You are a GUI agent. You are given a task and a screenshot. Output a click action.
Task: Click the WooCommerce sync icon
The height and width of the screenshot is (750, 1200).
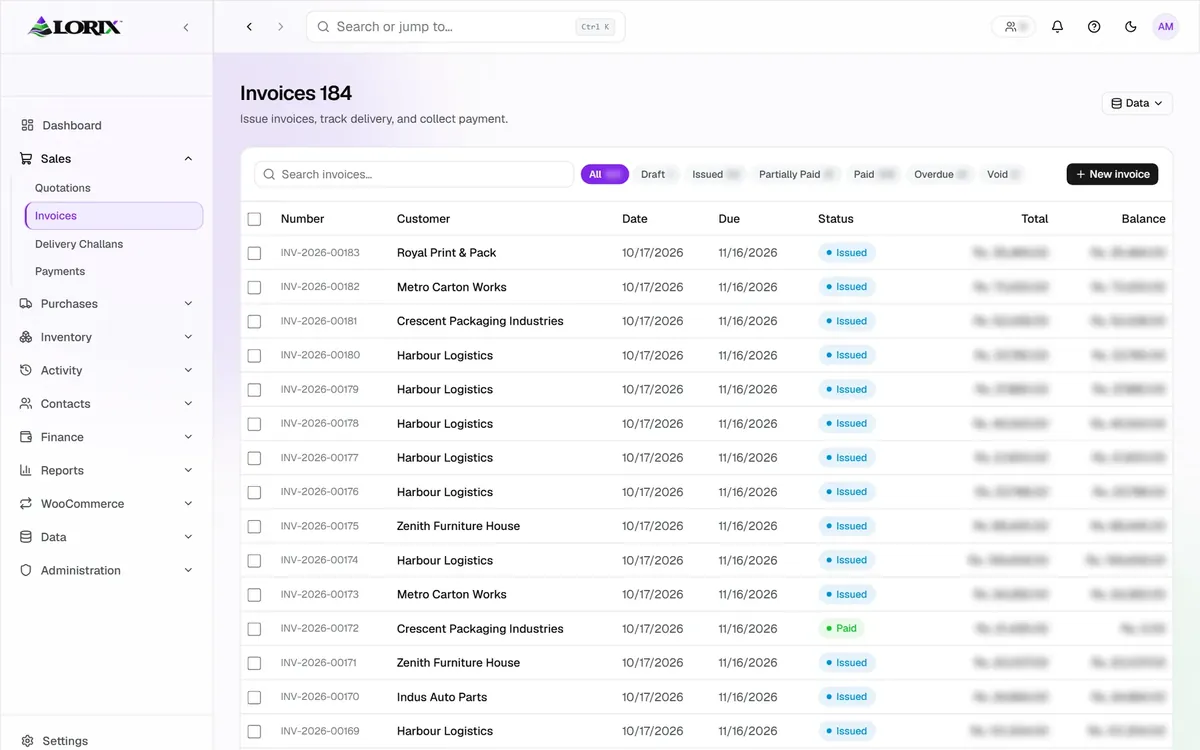tap(26, 503)
